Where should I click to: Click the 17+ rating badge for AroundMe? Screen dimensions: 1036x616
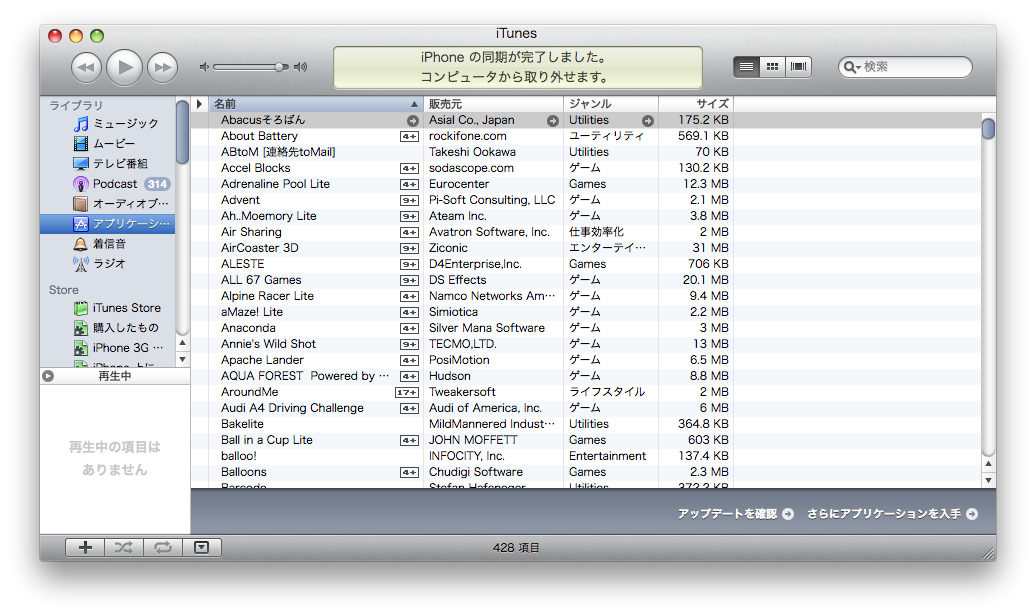[x=407, y=393]
